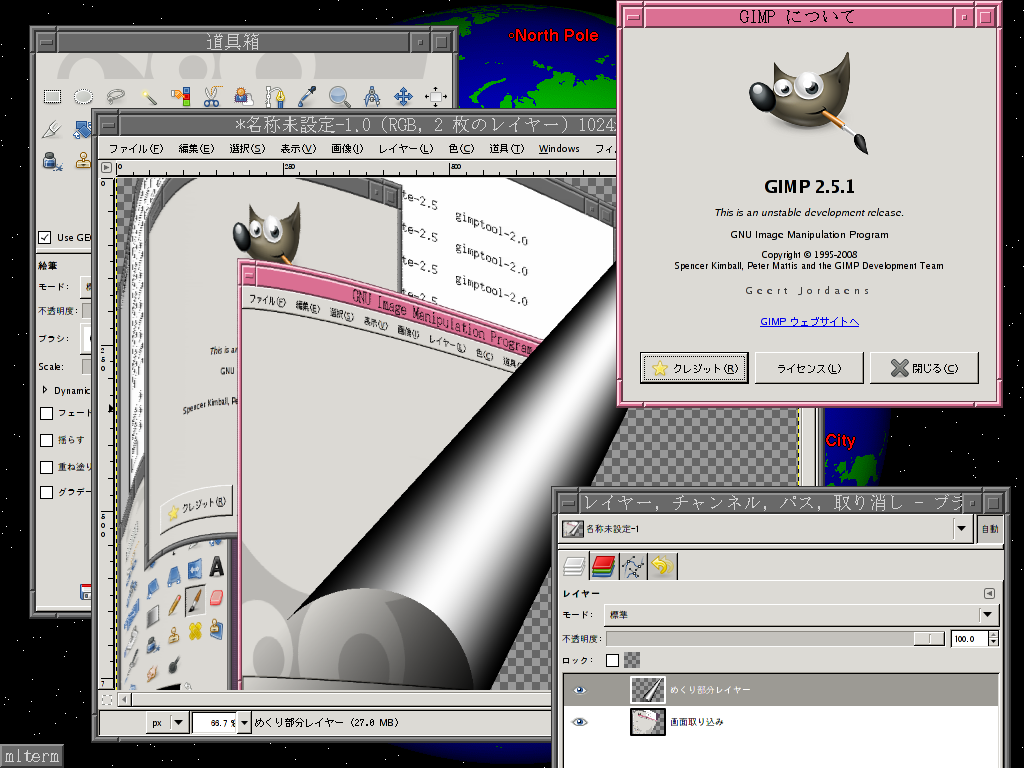
Task: Show the Undo History tab
Action: click(662, 566)
